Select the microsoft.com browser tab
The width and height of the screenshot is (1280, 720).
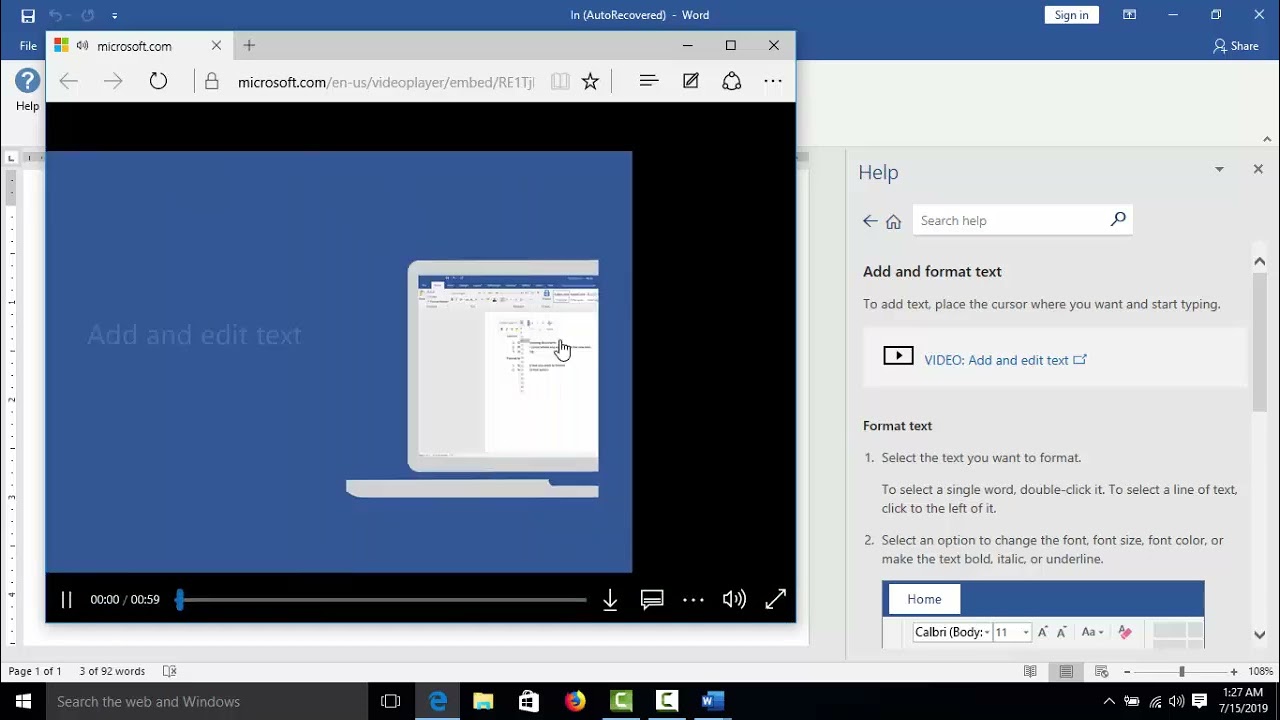coord(134,46)
